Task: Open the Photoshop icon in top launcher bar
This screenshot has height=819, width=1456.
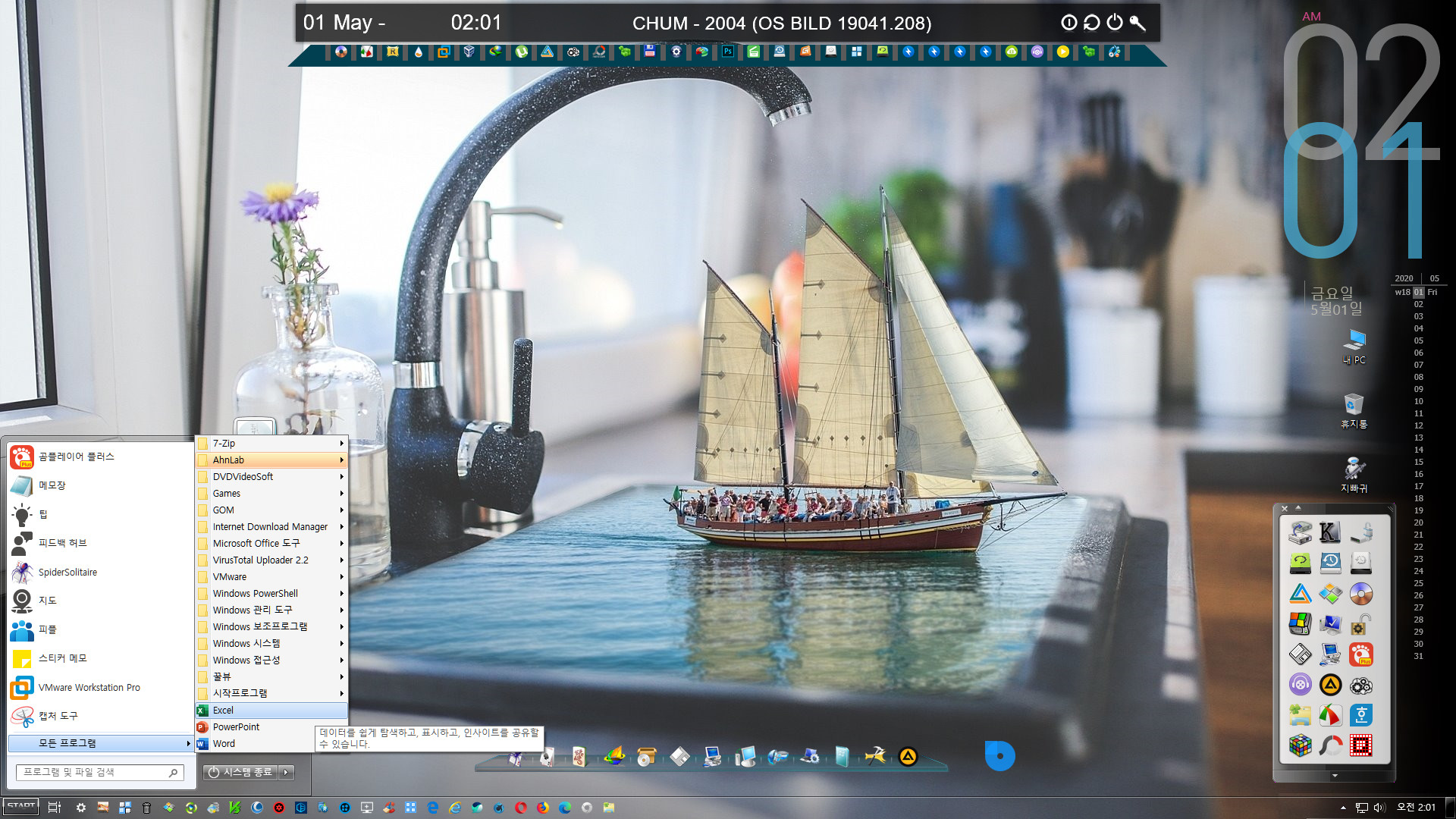Action: coord(727,52)
